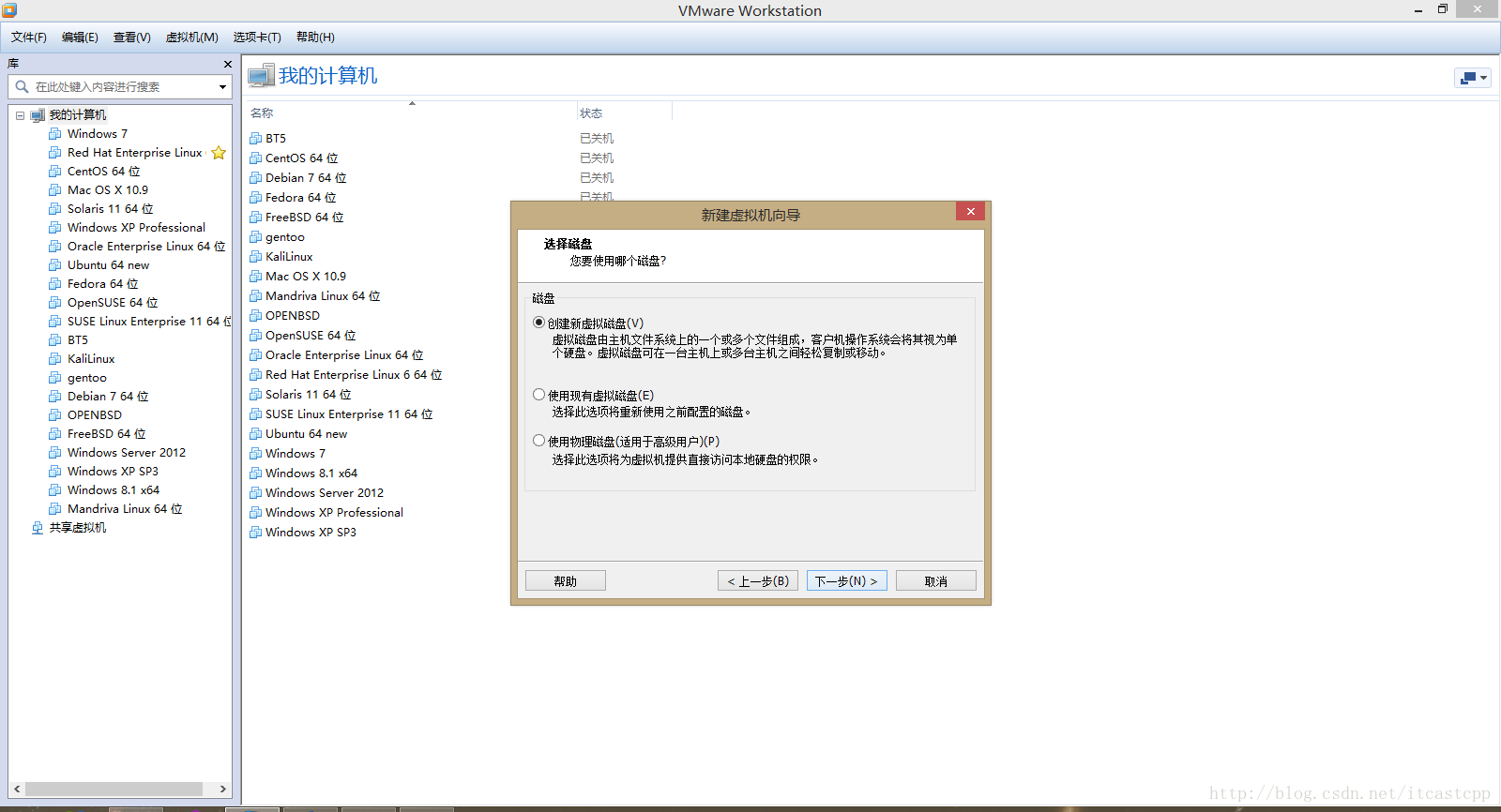Open library search dropdown arrow
Image resolution: width=1501 pixels, height=812 pixels.
coord(223,87)
